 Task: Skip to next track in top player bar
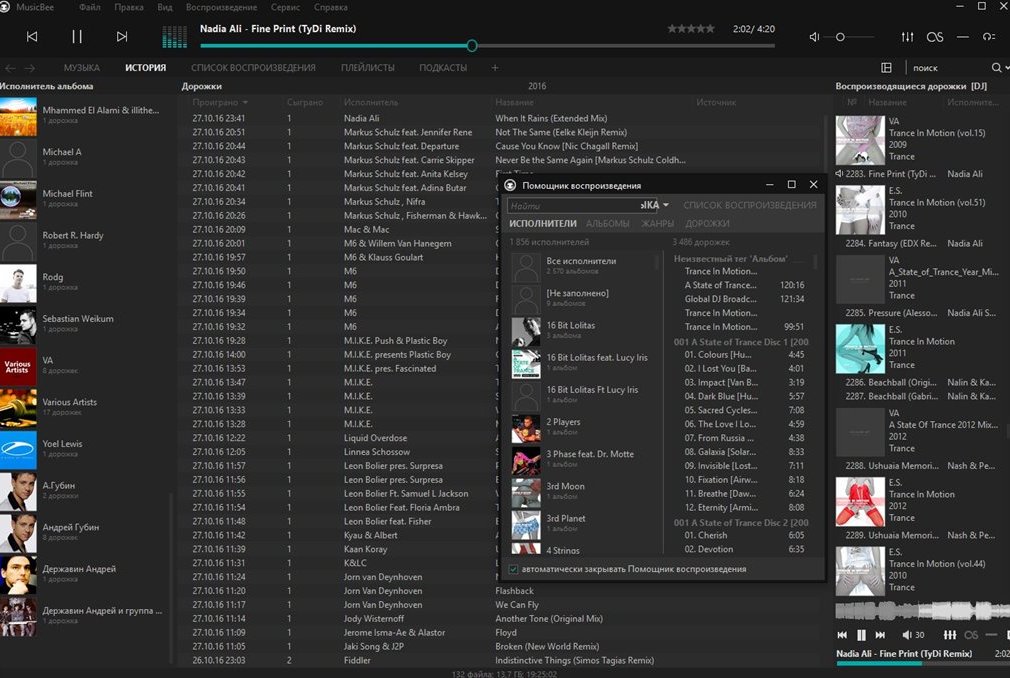(x=122, y=37)
